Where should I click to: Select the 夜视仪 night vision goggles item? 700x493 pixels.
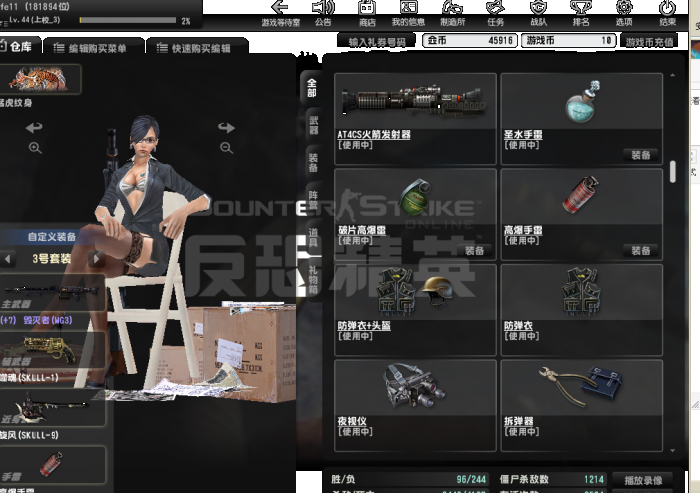(415, 405)
